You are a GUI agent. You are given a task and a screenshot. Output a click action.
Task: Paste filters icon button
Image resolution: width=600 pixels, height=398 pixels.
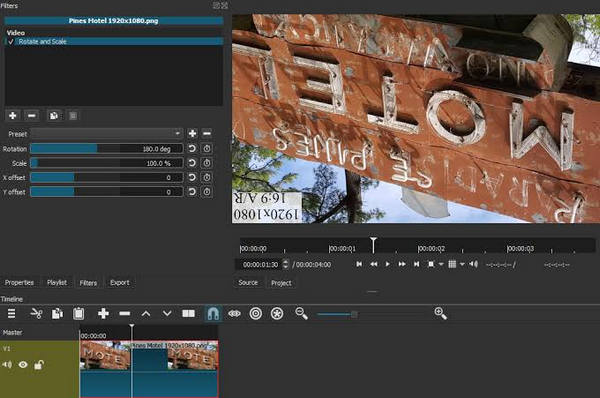[73, 115]
